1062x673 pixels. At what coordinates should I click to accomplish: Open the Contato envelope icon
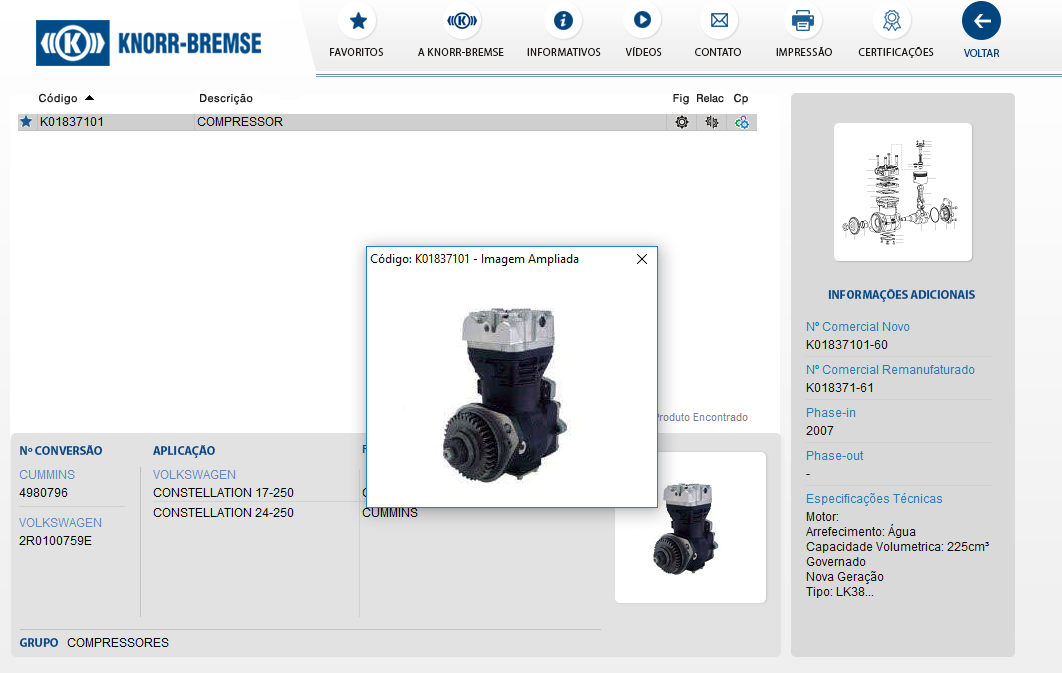coord(718,21)
